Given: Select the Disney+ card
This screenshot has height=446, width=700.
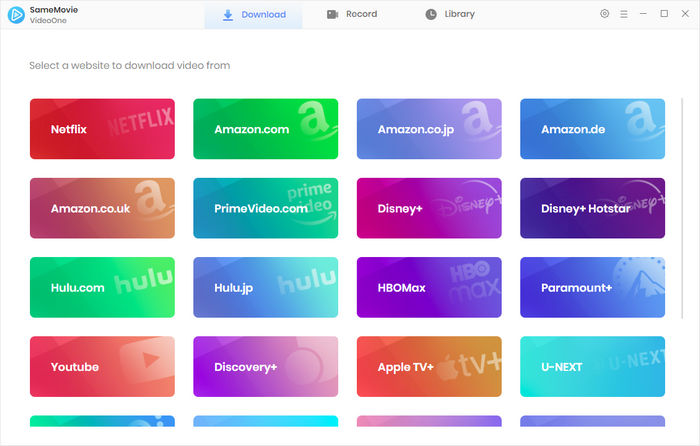Looking at the screenshot, I should click(x=429, y=208).
